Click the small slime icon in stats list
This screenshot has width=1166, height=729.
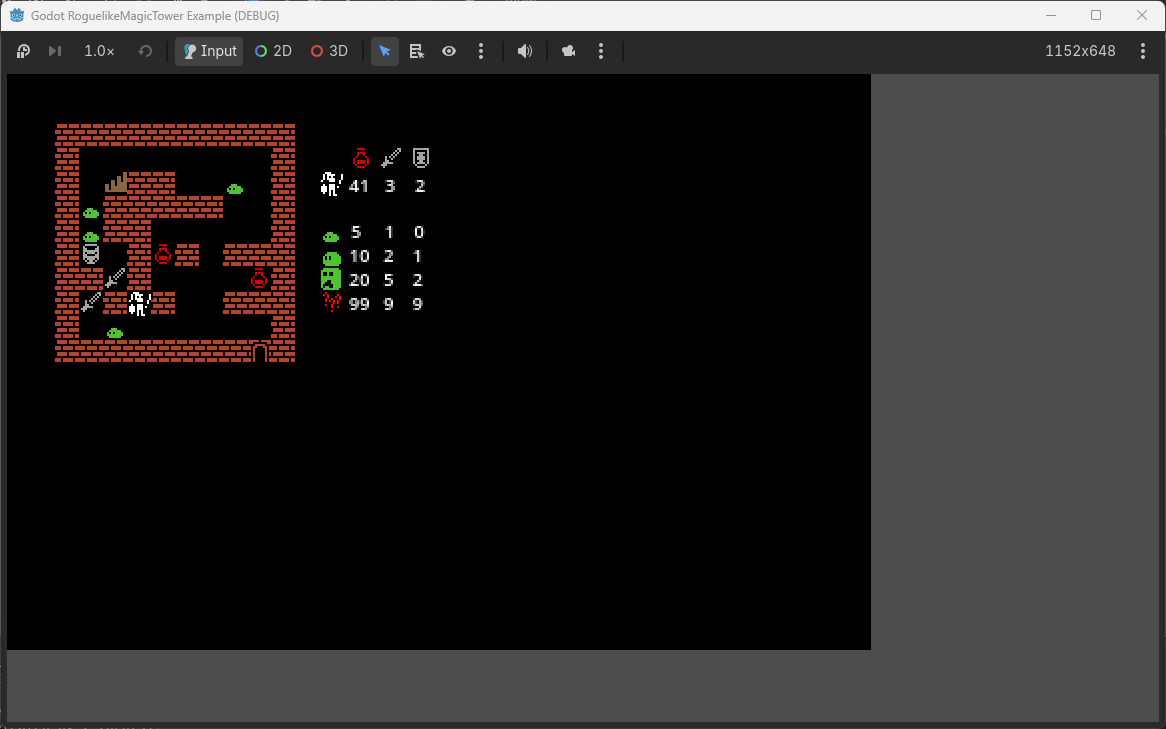(331, 237)
